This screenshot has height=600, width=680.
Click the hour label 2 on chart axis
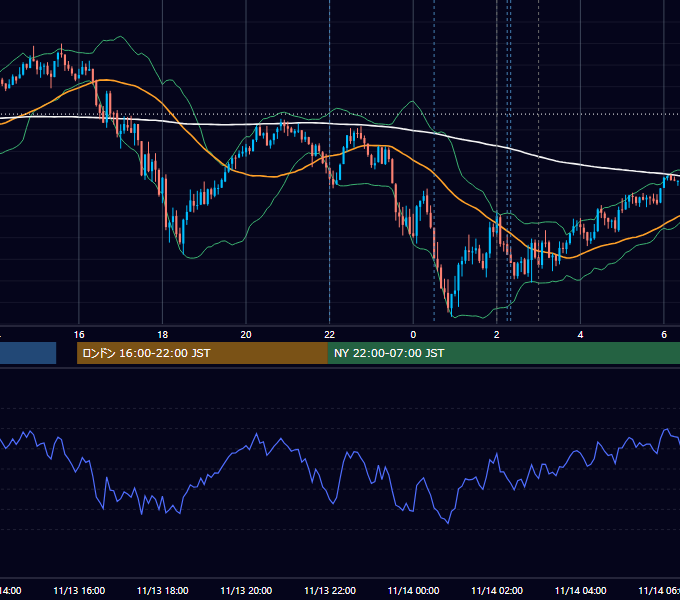pyautogui.click(x=497, y=335)
